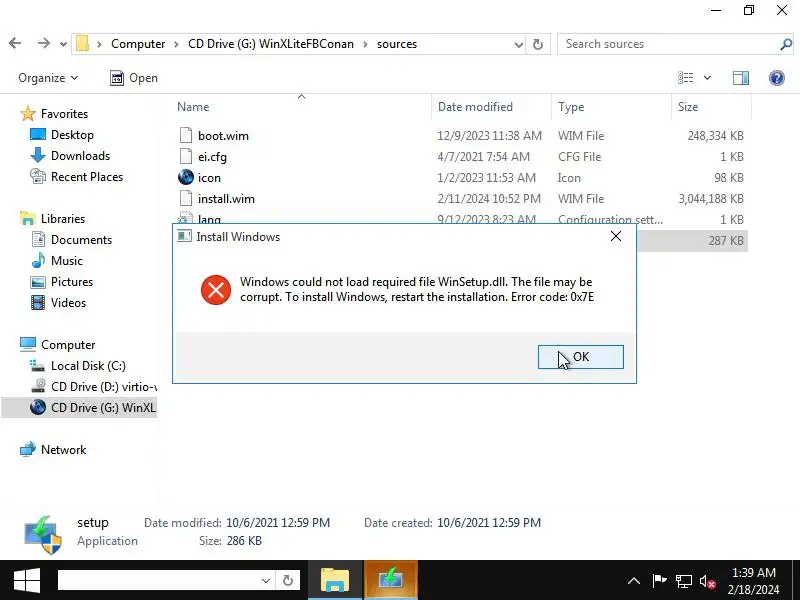Image resolution: width=800 pixels, height=600 pixels.
Task: Select CD Drive (G:) WinXLiteFBConan breadcrumb
Action: [270, 44]
